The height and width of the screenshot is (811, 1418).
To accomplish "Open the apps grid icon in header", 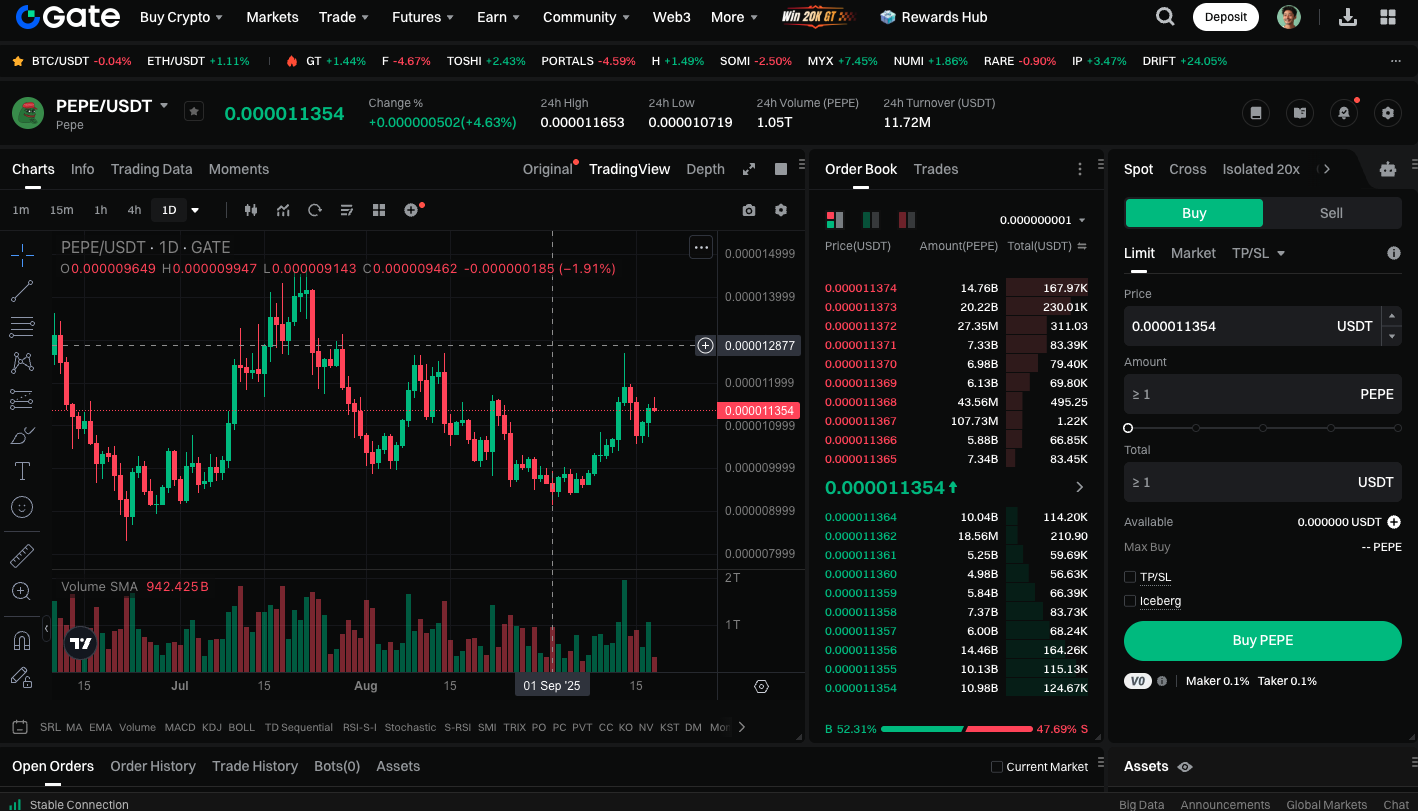I will tap(1388, 17).
